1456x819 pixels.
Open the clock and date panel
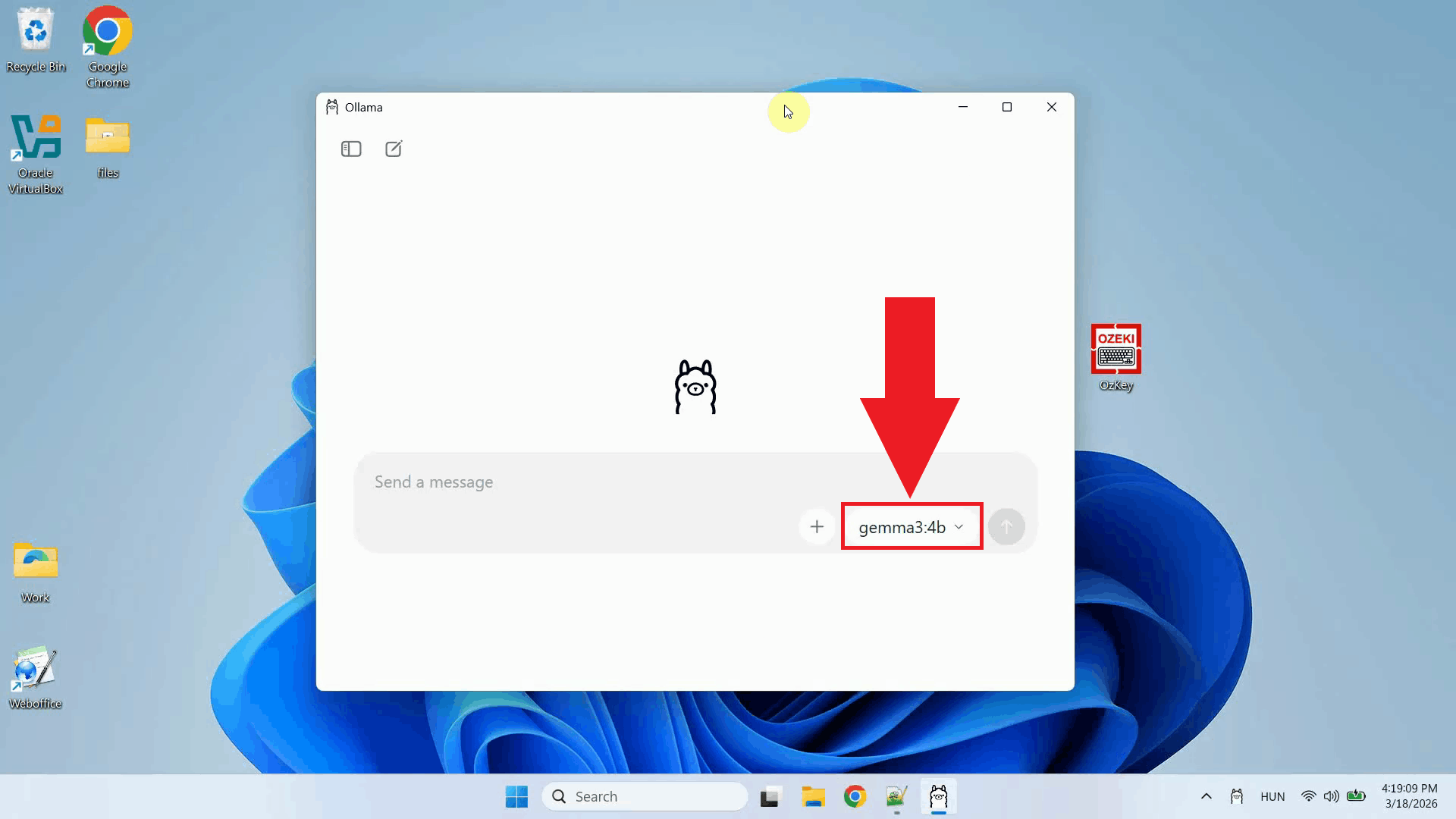(x=1410, y=796)
